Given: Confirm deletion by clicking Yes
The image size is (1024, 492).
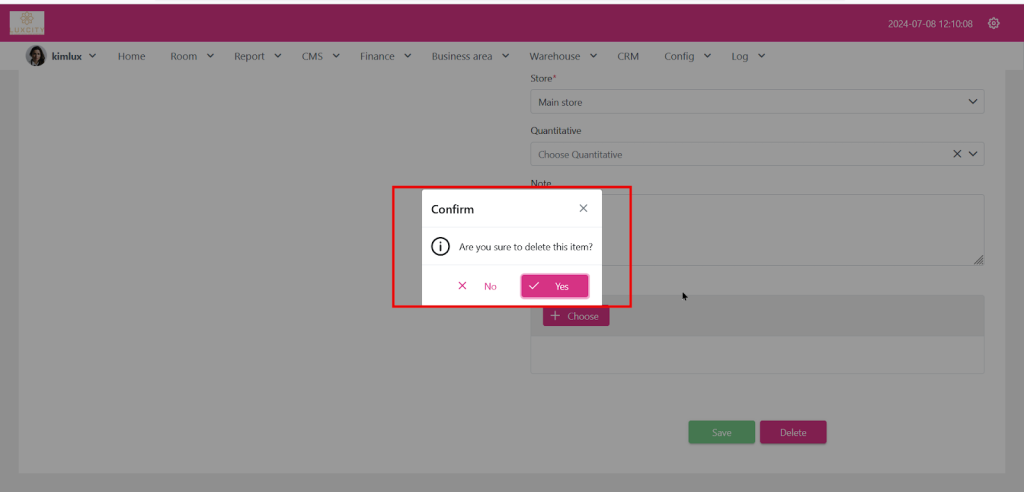Looking at the screenshot, I should 554,286.
